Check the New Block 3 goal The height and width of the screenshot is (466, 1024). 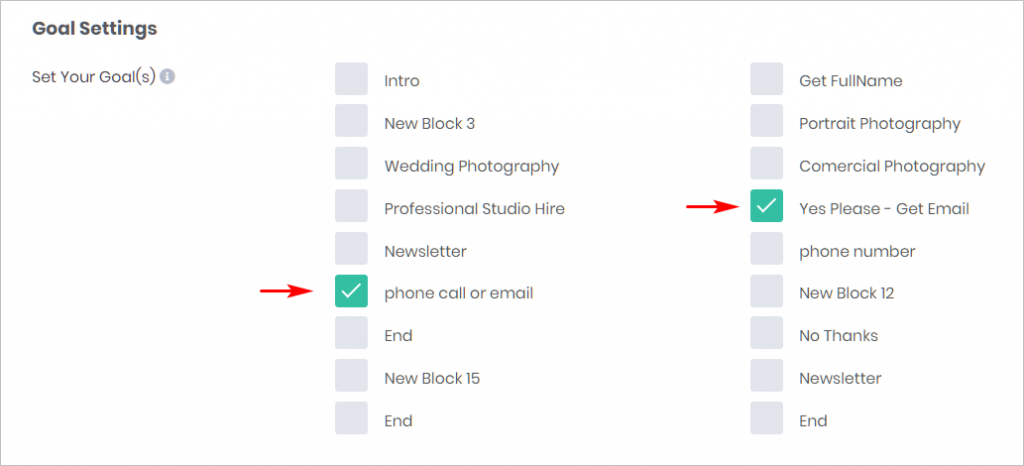tap(351, 121)
